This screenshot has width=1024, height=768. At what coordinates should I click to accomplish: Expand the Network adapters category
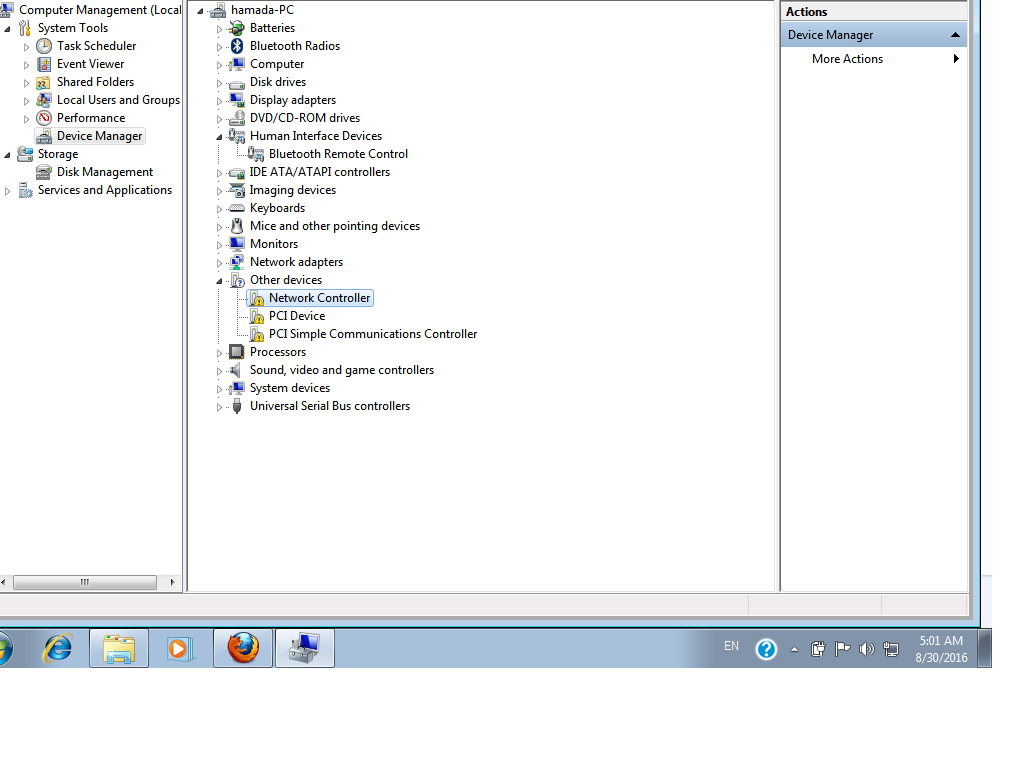tap(219, 263)
